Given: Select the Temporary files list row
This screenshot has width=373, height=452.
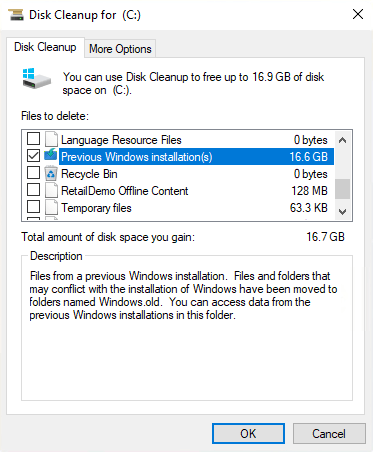Looking at the screenshot, I should click(x=180, y=208).
